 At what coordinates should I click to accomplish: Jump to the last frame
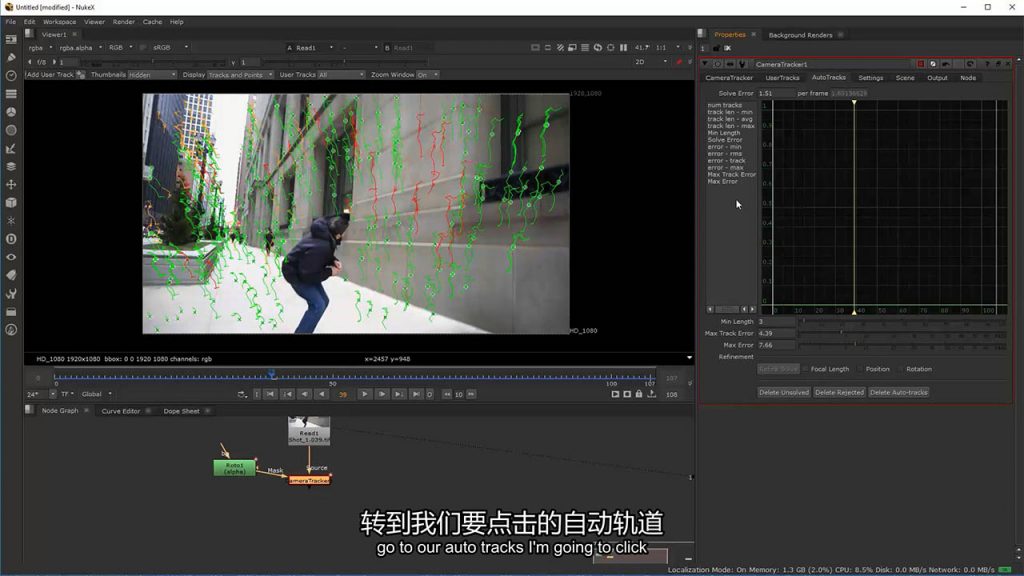click(x=416, y=394)
